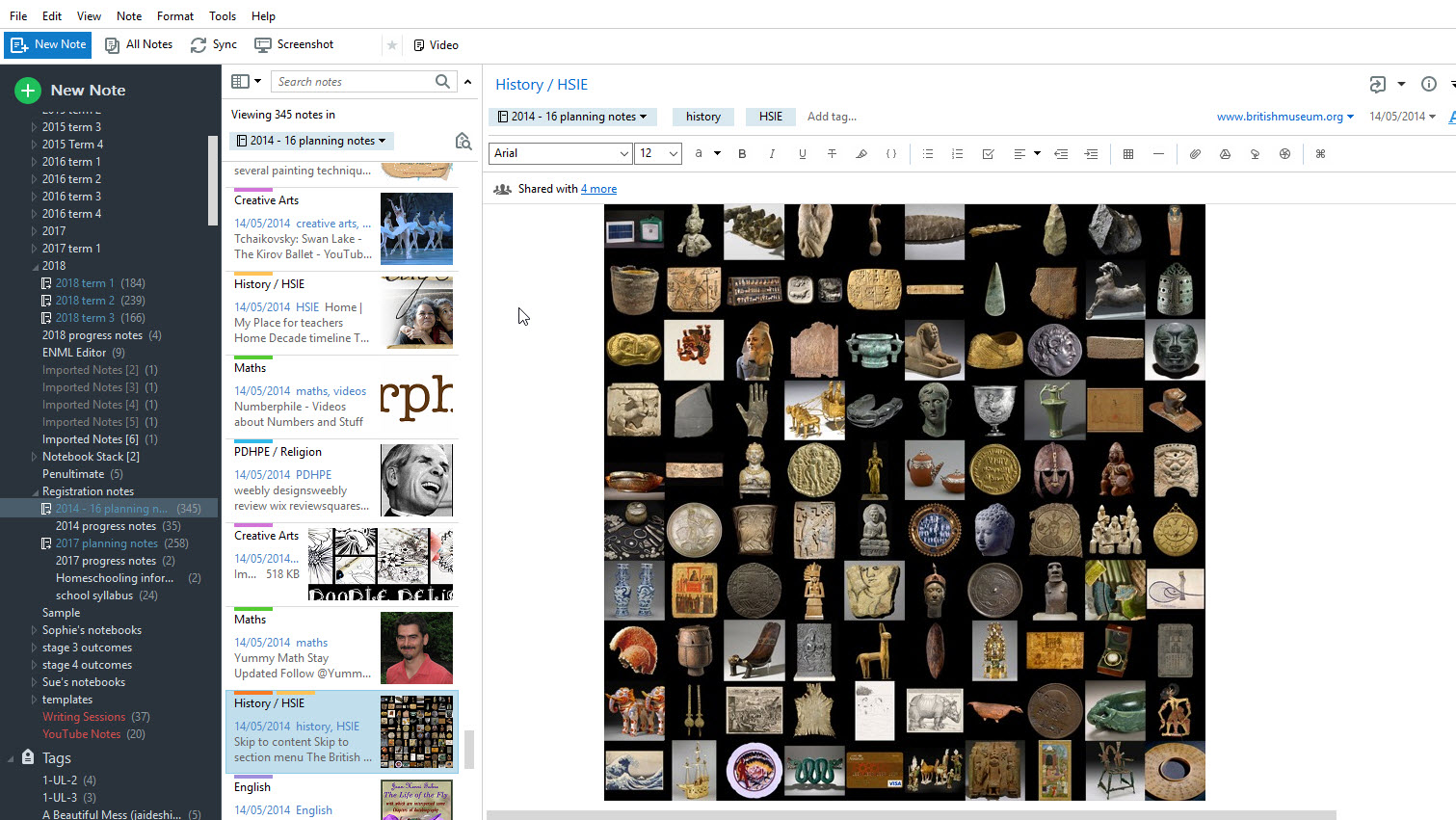
Task: Click the highlighter icon in formatting toolbar
Action: pyautogui.click(x=861, y=154)
